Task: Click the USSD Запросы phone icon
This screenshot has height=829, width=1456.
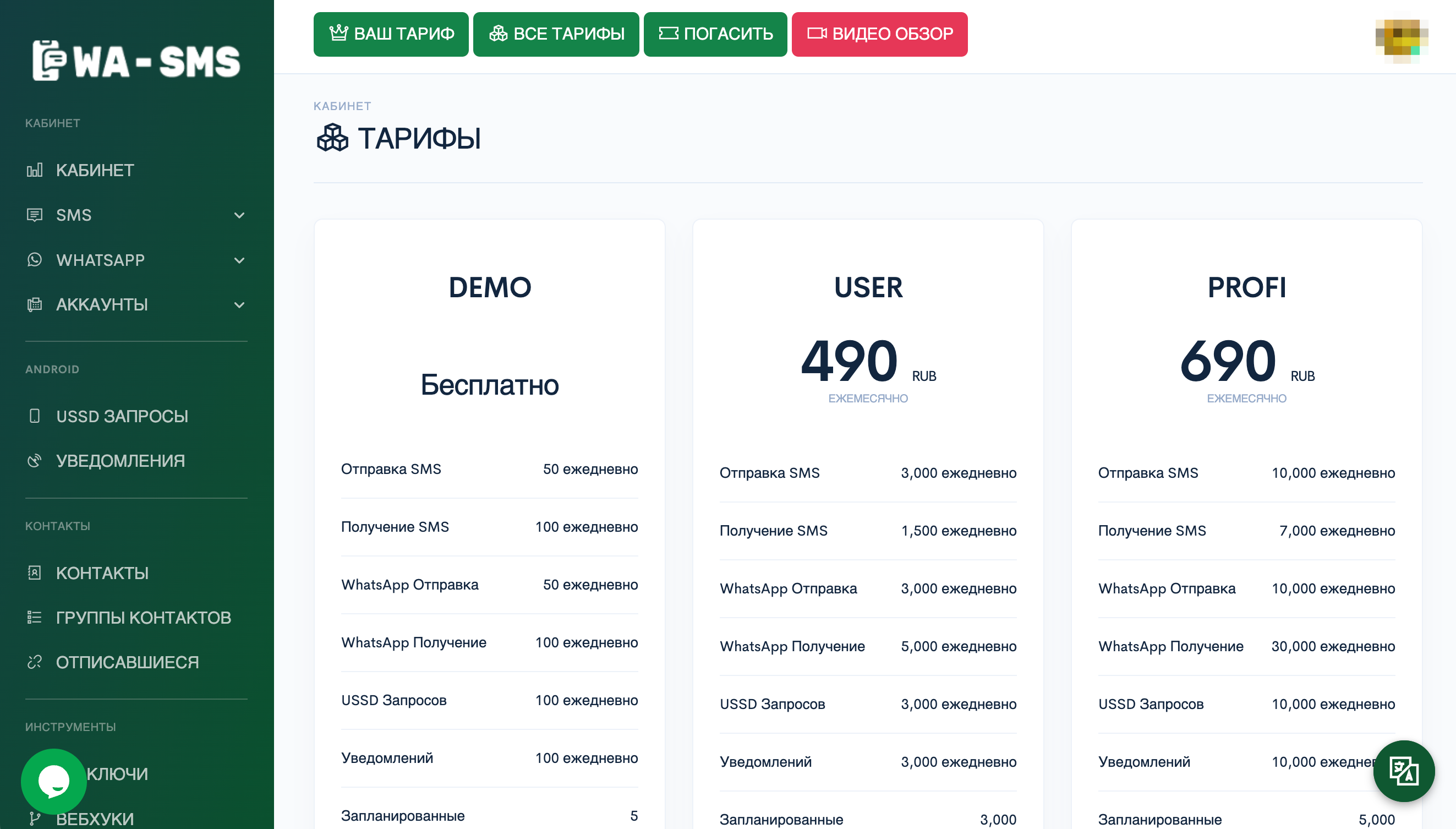Action: click(35, 416)
